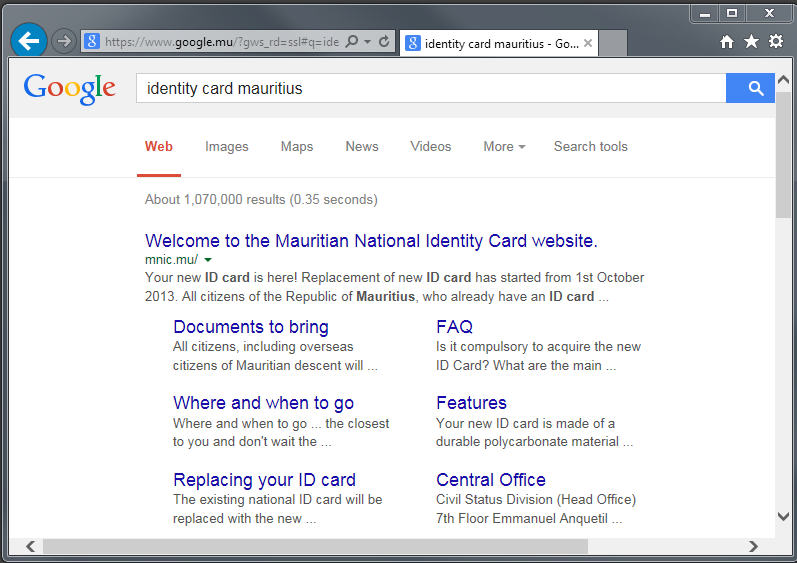Open Where and when to go link
This screenshot has height=563, width=797.
click(263, 403)
